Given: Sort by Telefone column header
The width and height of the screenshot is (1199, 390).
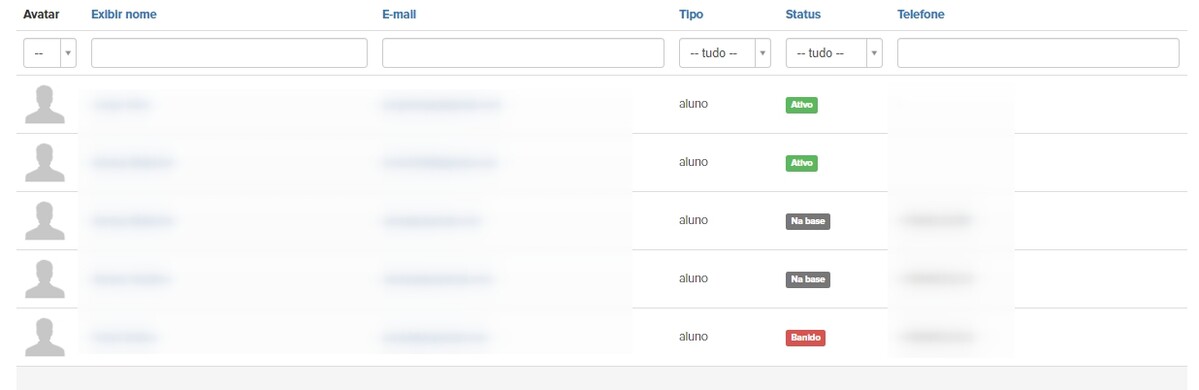Looking at the screenshot, I should tap(921, 15).
